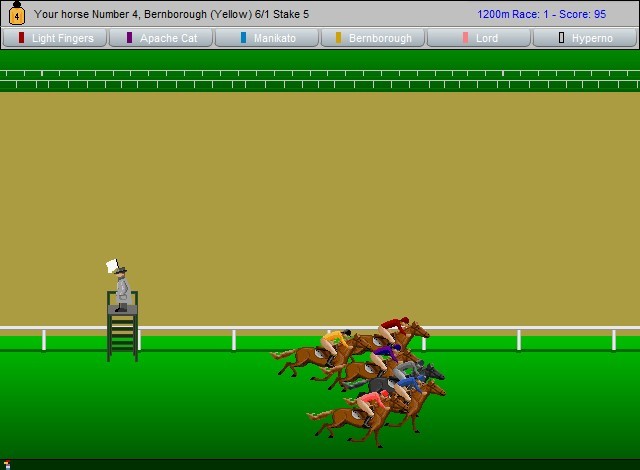
Task: Click the Manikato horse button
Action: click(x=266, y=38)
